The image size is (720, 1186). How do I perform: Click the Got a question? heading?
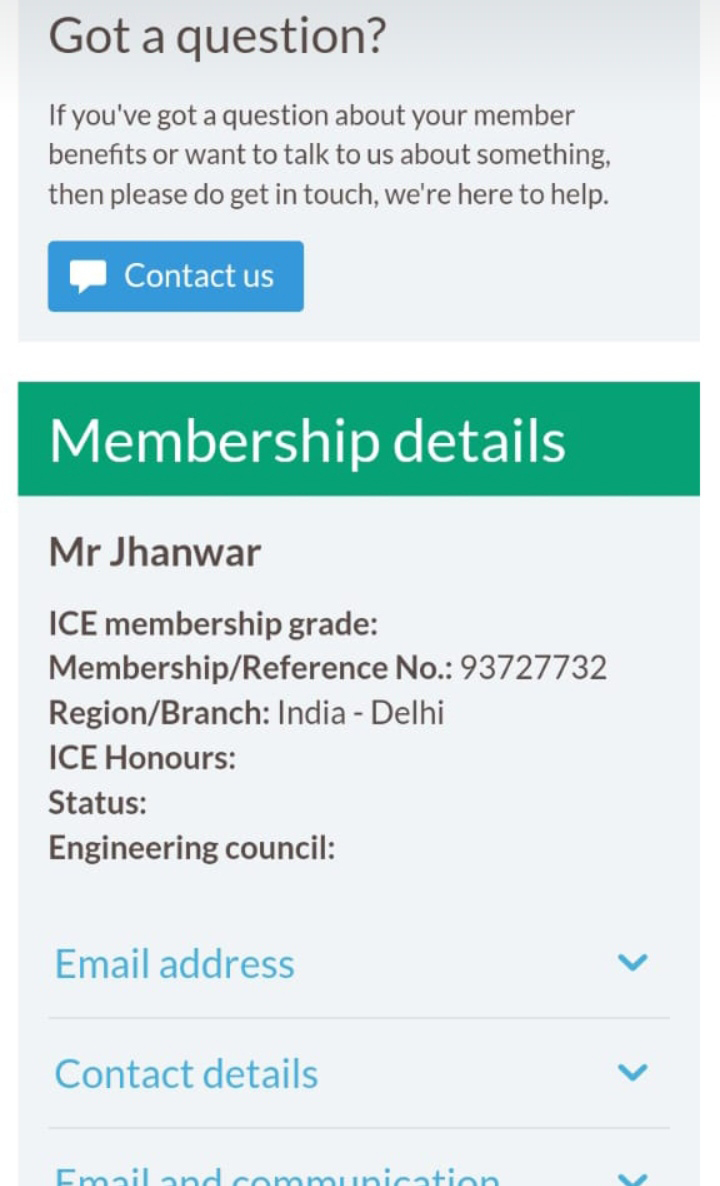(x=217, y=36)
